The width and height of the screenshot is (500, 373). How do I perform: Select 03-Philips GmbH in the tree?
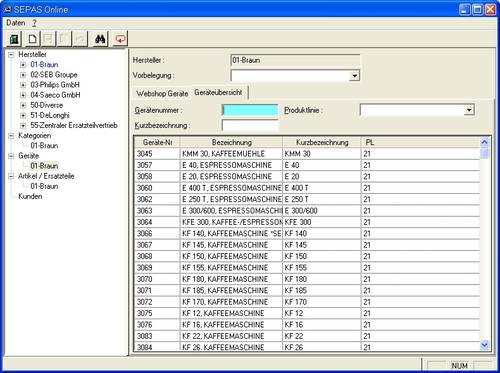click(55, 85)
